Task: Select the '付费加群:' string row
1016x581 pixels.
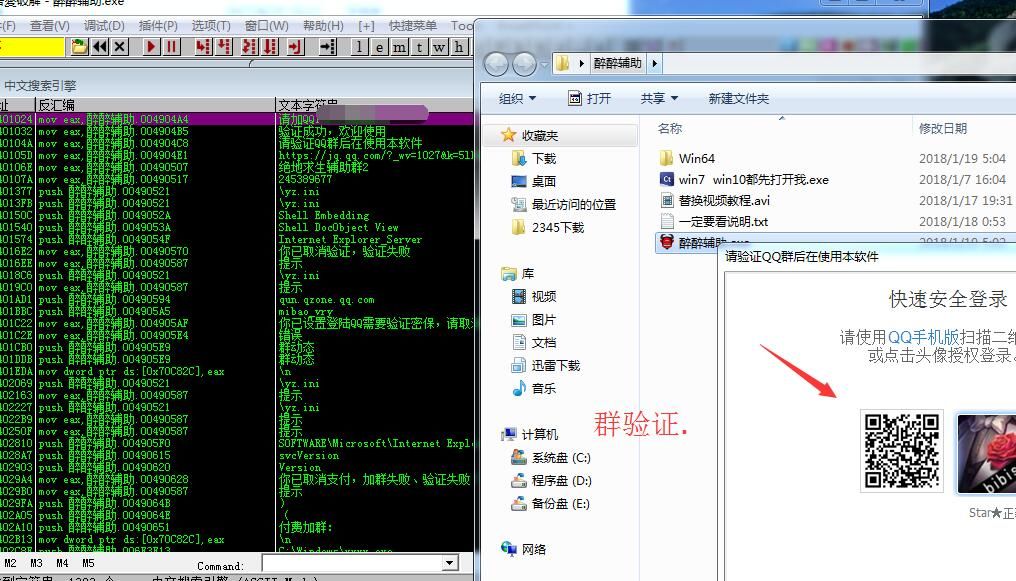Action: [236, 527]
